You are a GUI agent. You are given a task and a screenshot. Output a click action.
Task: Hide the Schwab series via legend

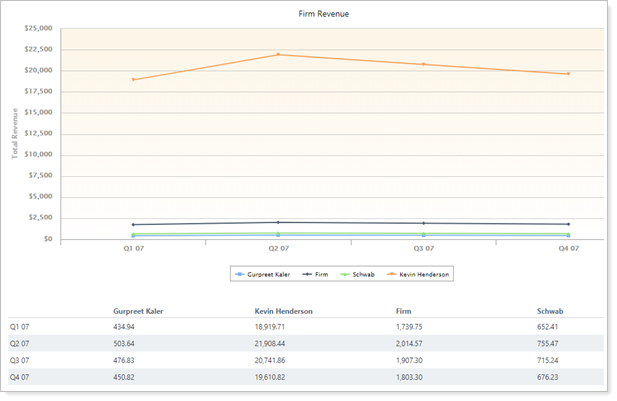[357, 273]
